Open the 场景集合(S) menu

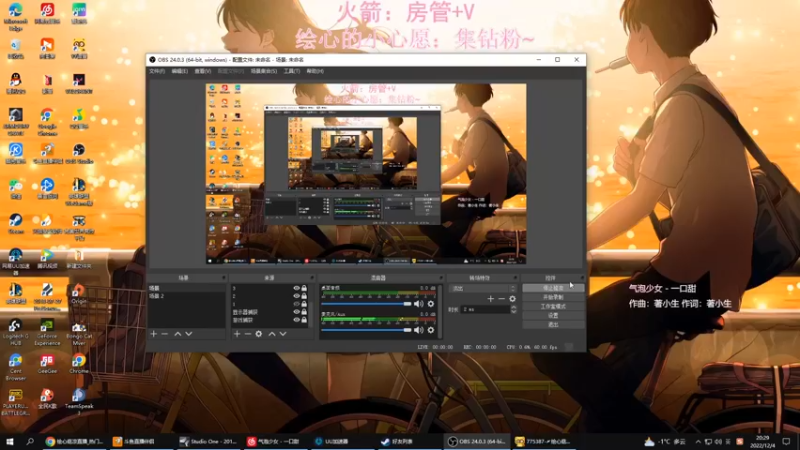264,71
